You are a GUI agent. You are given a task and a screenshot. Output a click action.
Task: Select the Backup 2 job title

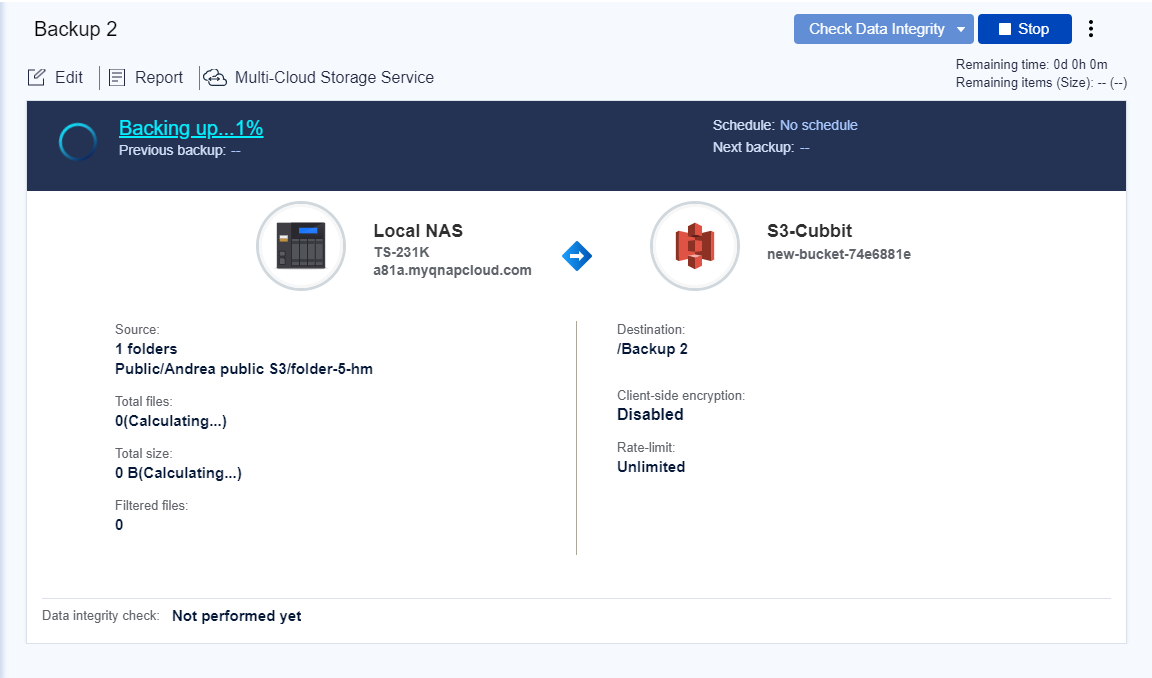point(76,29)
